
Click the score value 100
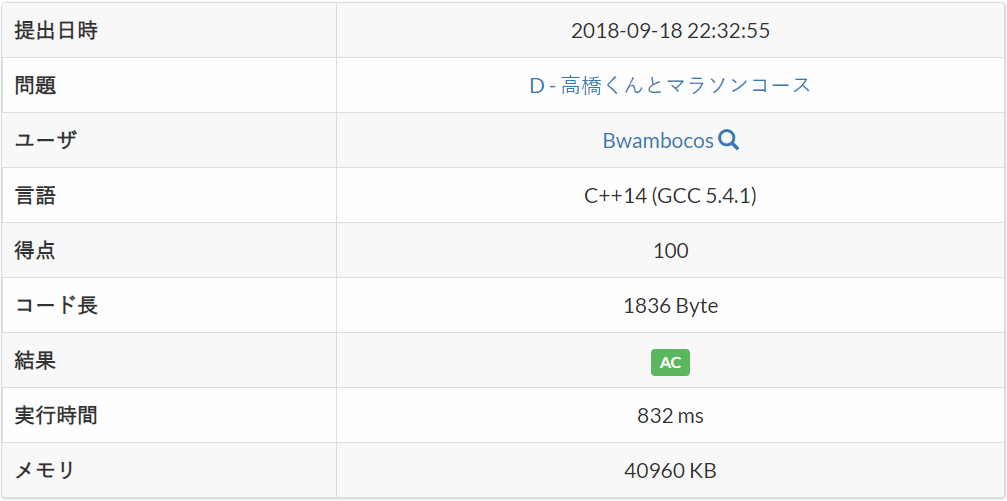pyautogui.click(x=670, y=251)
